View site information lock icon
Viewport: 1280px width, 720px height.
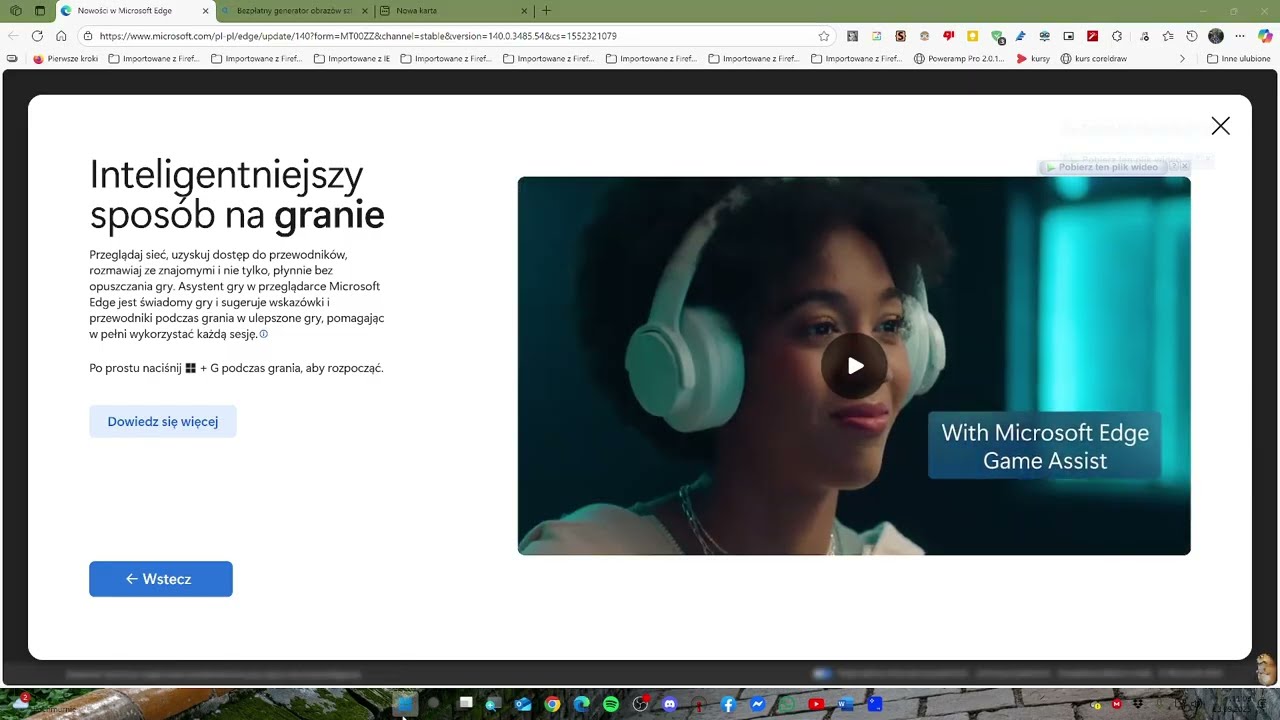point(88,36)
